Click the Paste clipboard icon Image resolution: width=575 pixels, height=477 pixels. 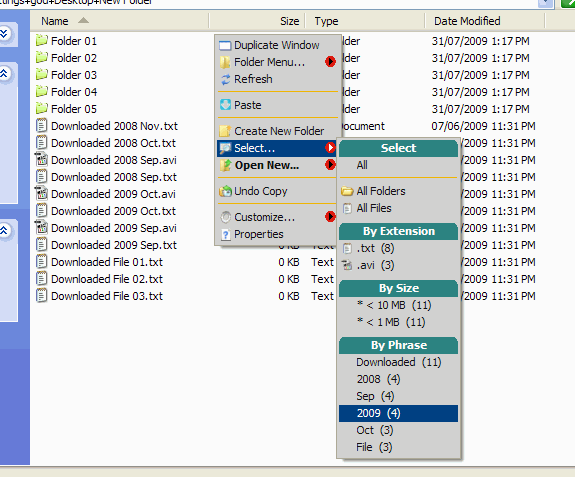tap(225, 105)
